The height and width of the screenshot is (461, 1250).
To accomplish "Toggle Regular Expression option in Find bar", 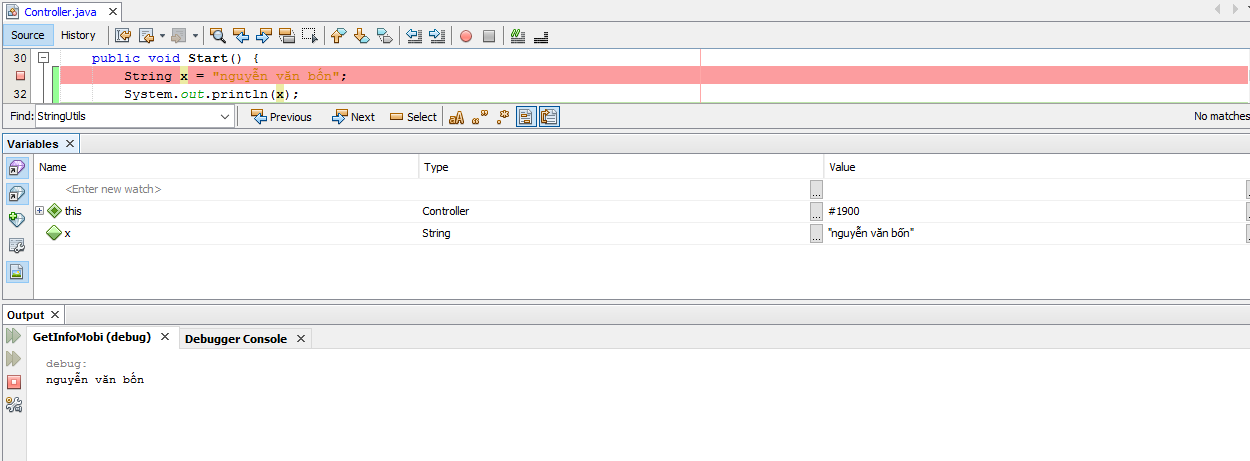I will coord(503,117).
